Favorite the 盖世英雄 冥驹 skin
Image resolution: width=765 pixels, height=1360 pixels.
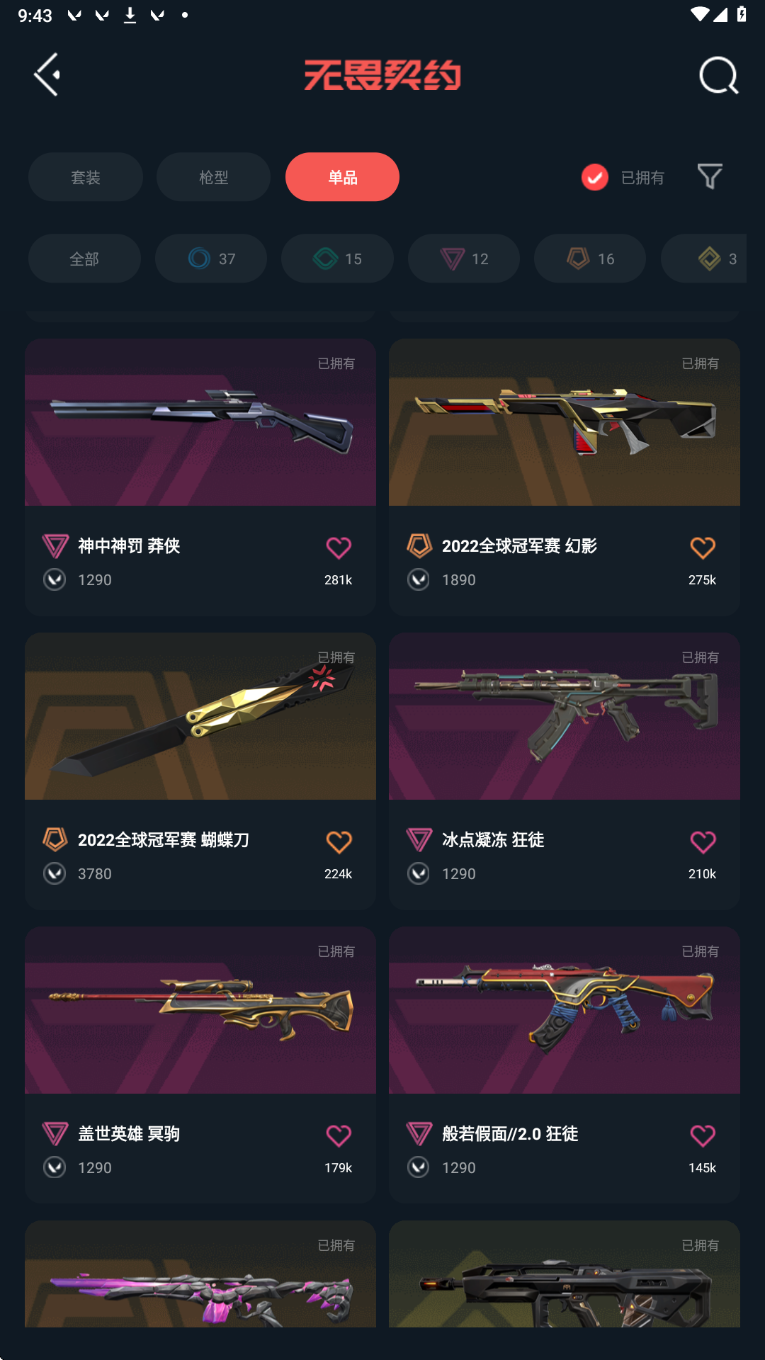(339, 1135)
